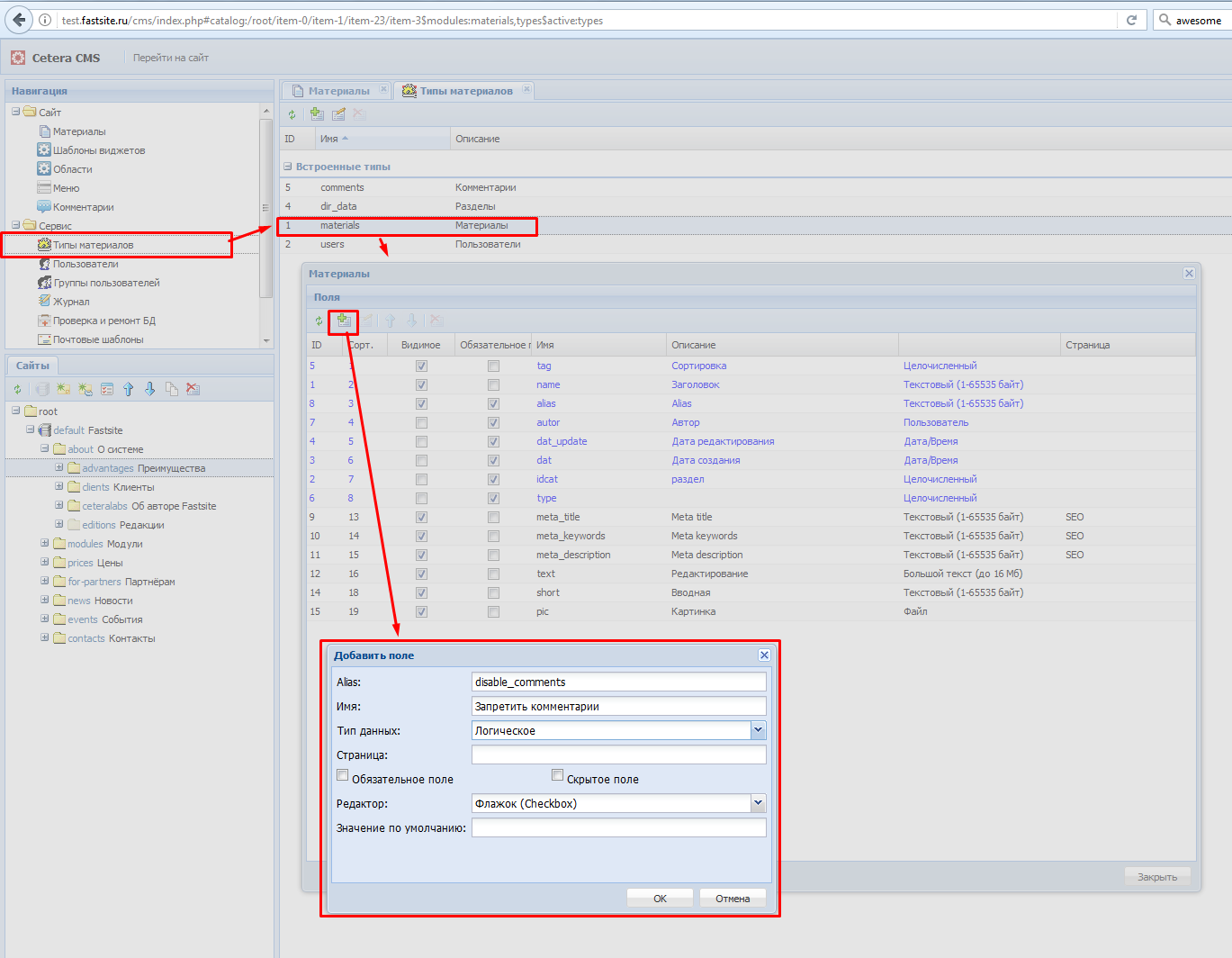
Task: Toggle Обязательное checkbox for name field
Action: pos(493,385)
